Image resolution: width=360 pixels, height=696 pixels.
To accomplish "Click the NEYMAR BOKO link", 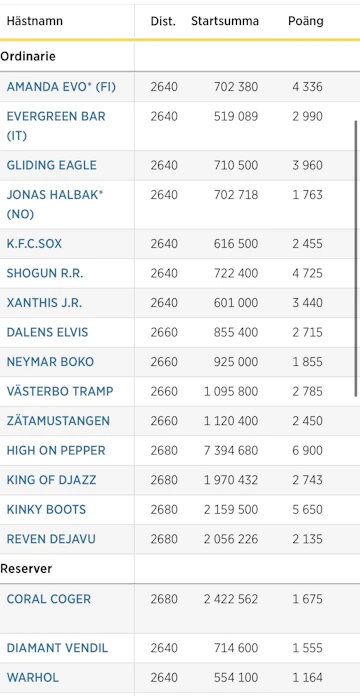I will point(50,362).
